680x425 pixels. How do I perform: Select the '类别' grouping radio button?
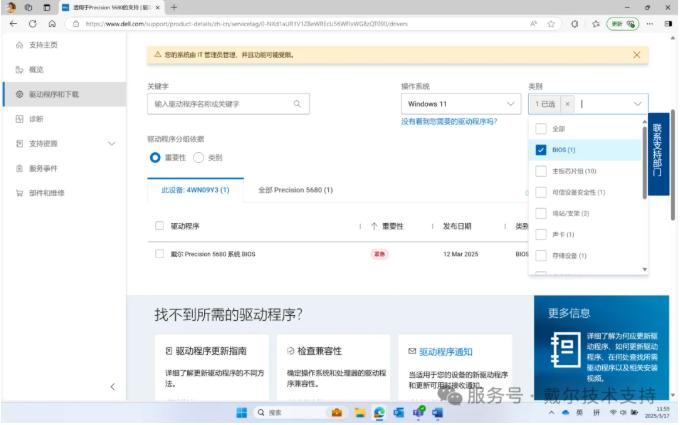(x=198, y=158)
